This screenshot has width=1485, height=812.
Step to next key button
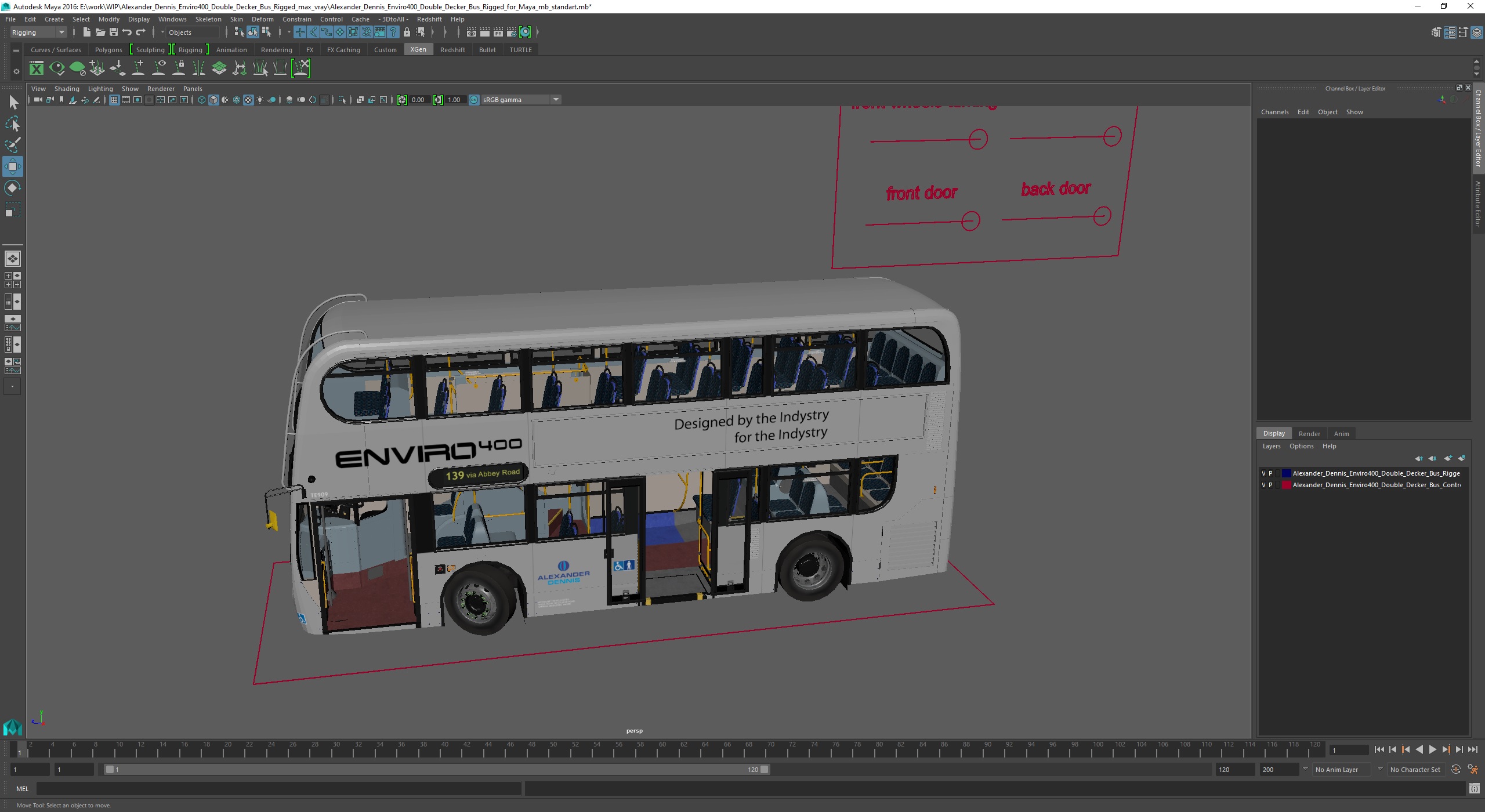[1446, 750]
